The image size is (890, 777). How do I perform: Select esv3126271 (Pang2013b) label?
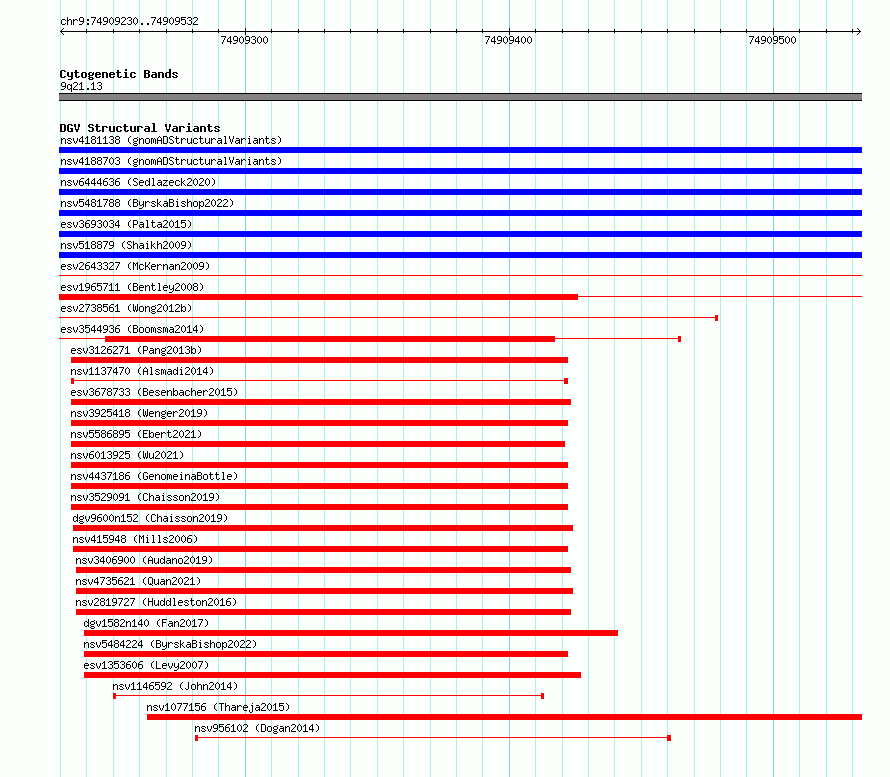[x=136, y=350]
